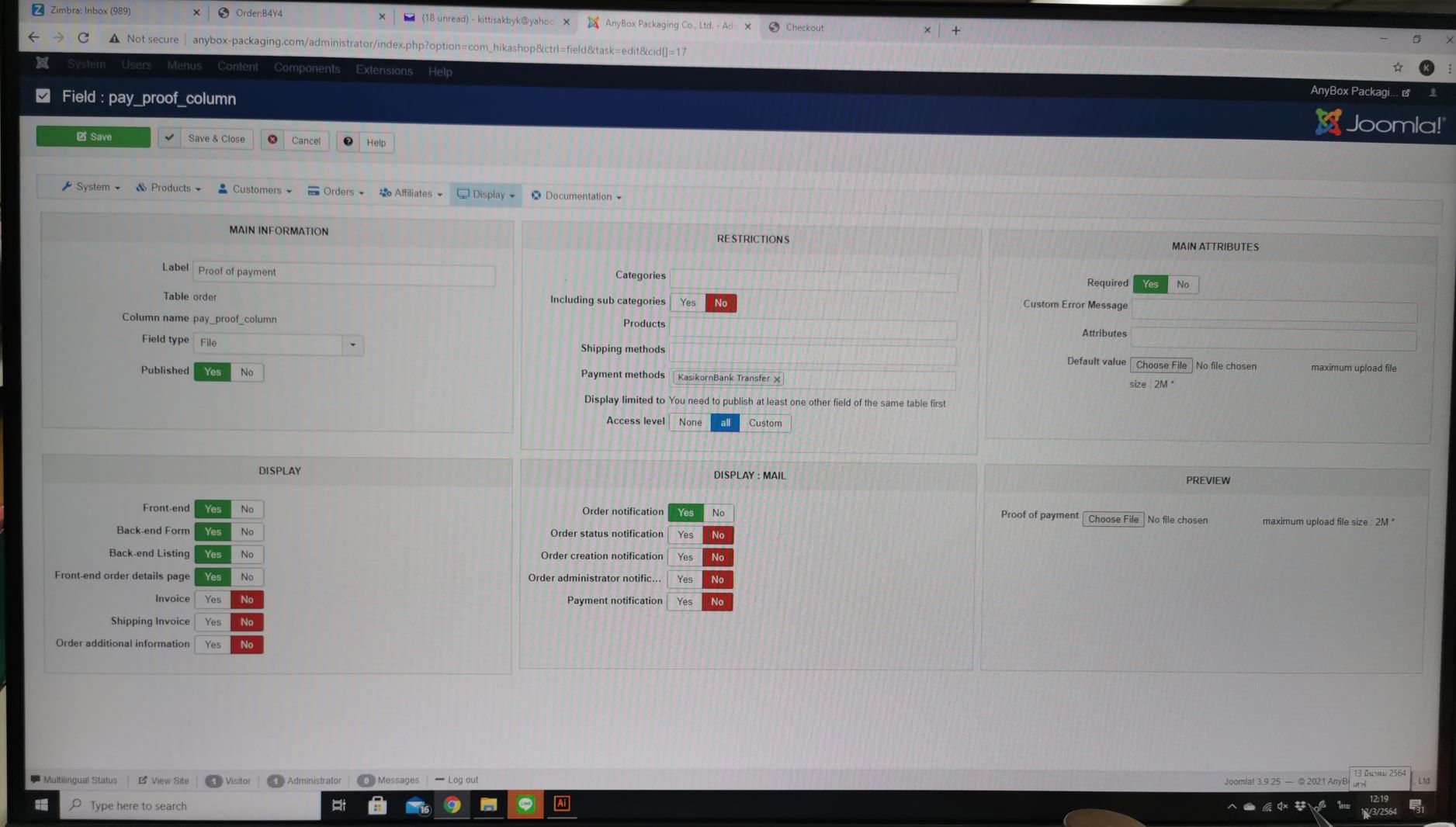The image size is (1456, 827).
Task: Open the Save & Close checkmark dropdown
Action: (x=169, y=138)
